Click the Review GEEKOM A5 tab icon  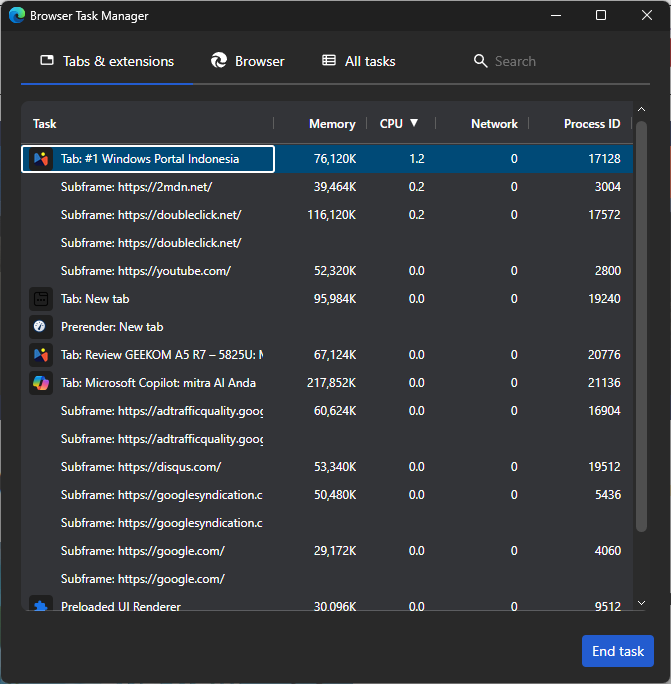click(41, 355)
